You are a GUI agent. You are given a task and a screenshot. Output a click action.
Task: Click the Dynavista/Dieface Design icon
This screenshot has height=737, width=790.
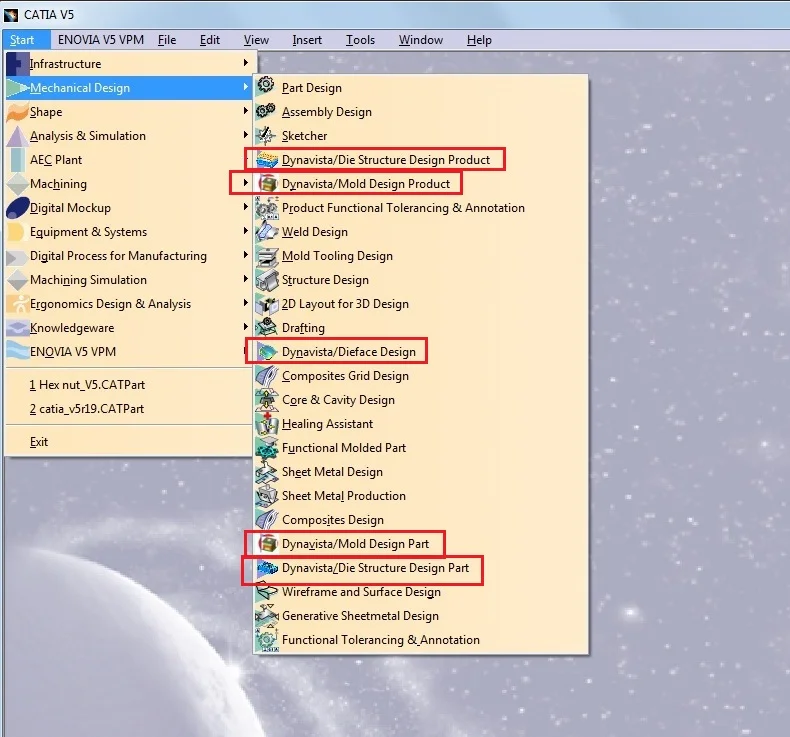[267, 351]
